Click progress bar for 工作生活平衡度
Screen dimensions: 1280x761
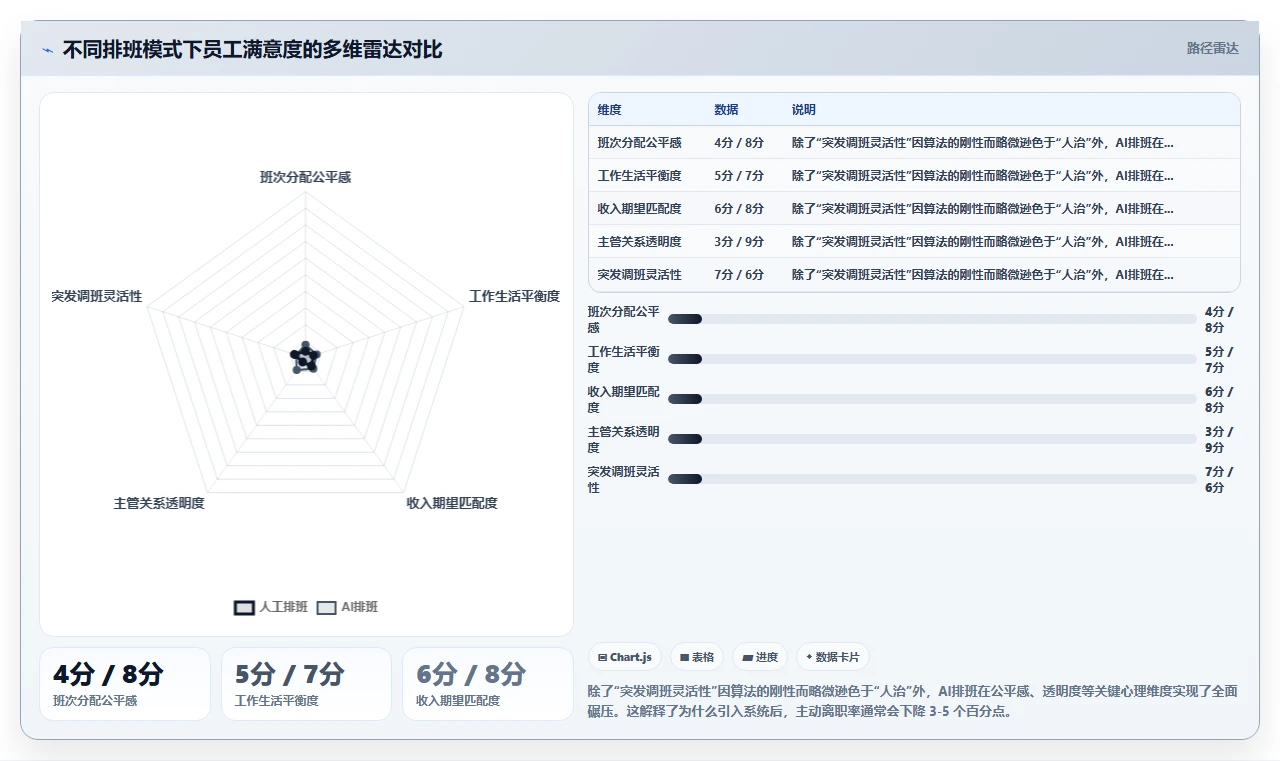(x=932, y=359)
